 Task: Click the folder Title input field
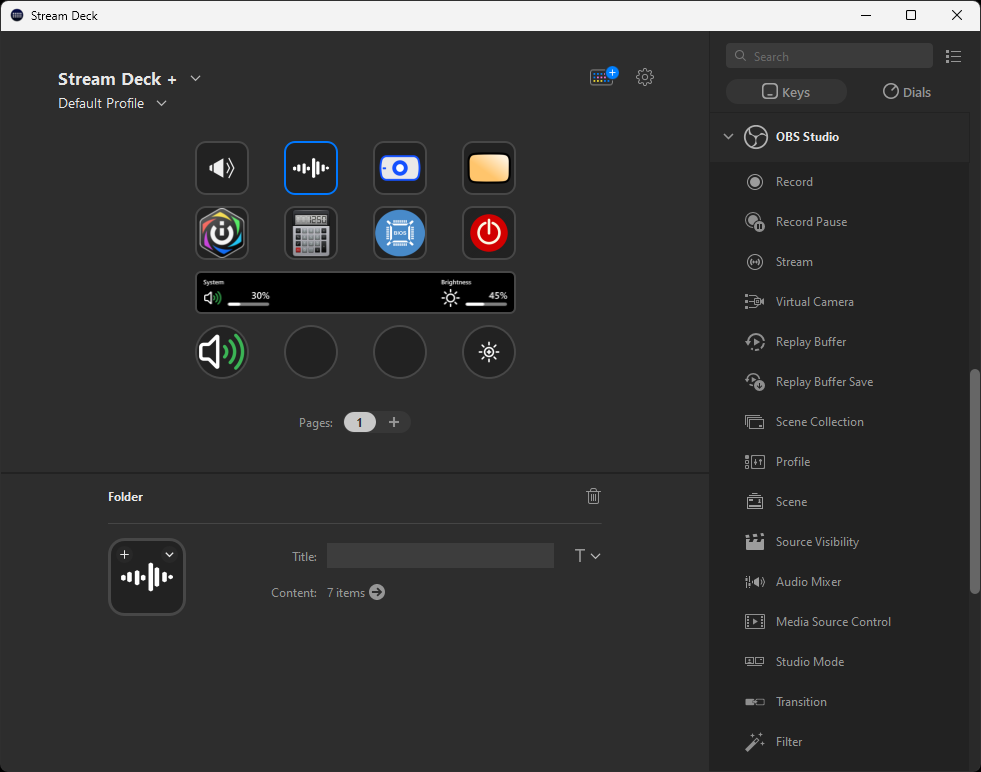pos(440,556)
